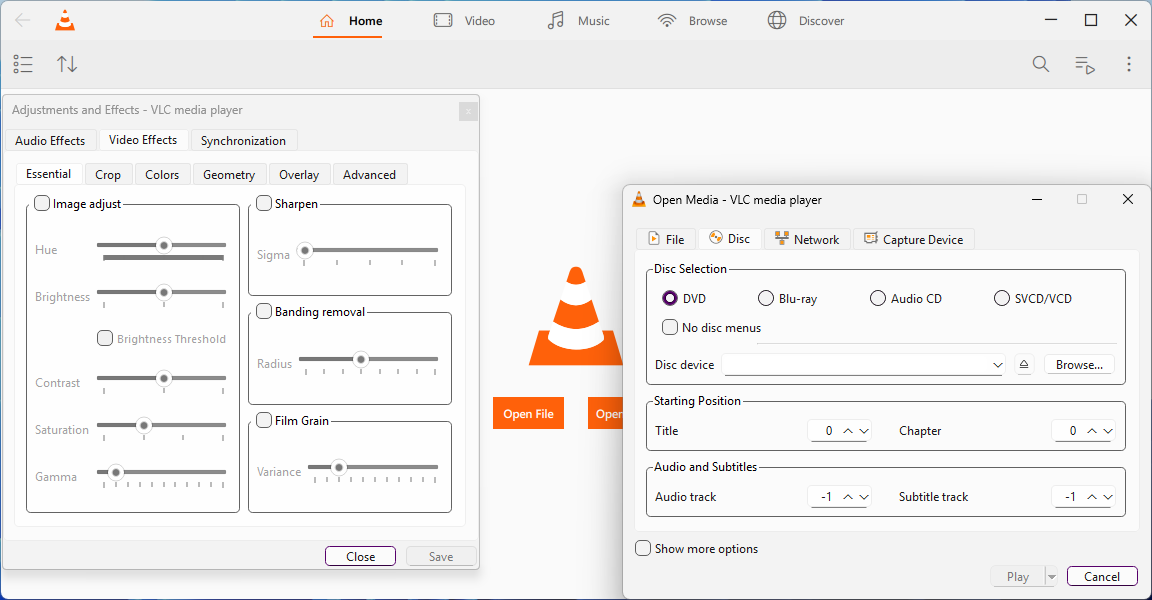Enable the Show more options checkbox

[x=643, y=548]
